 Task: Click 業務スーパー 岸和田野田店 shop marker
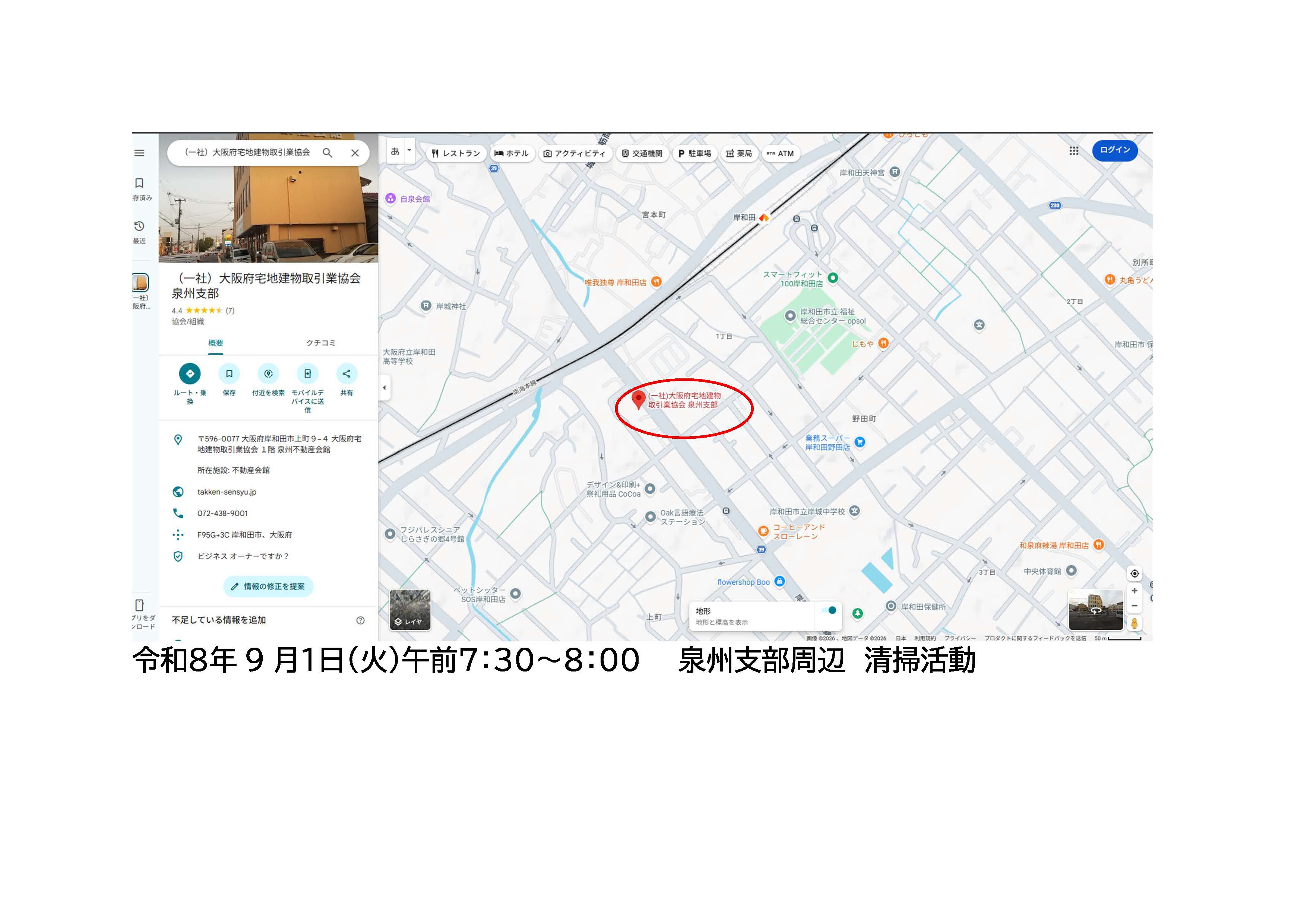click(x=860, y=442)
